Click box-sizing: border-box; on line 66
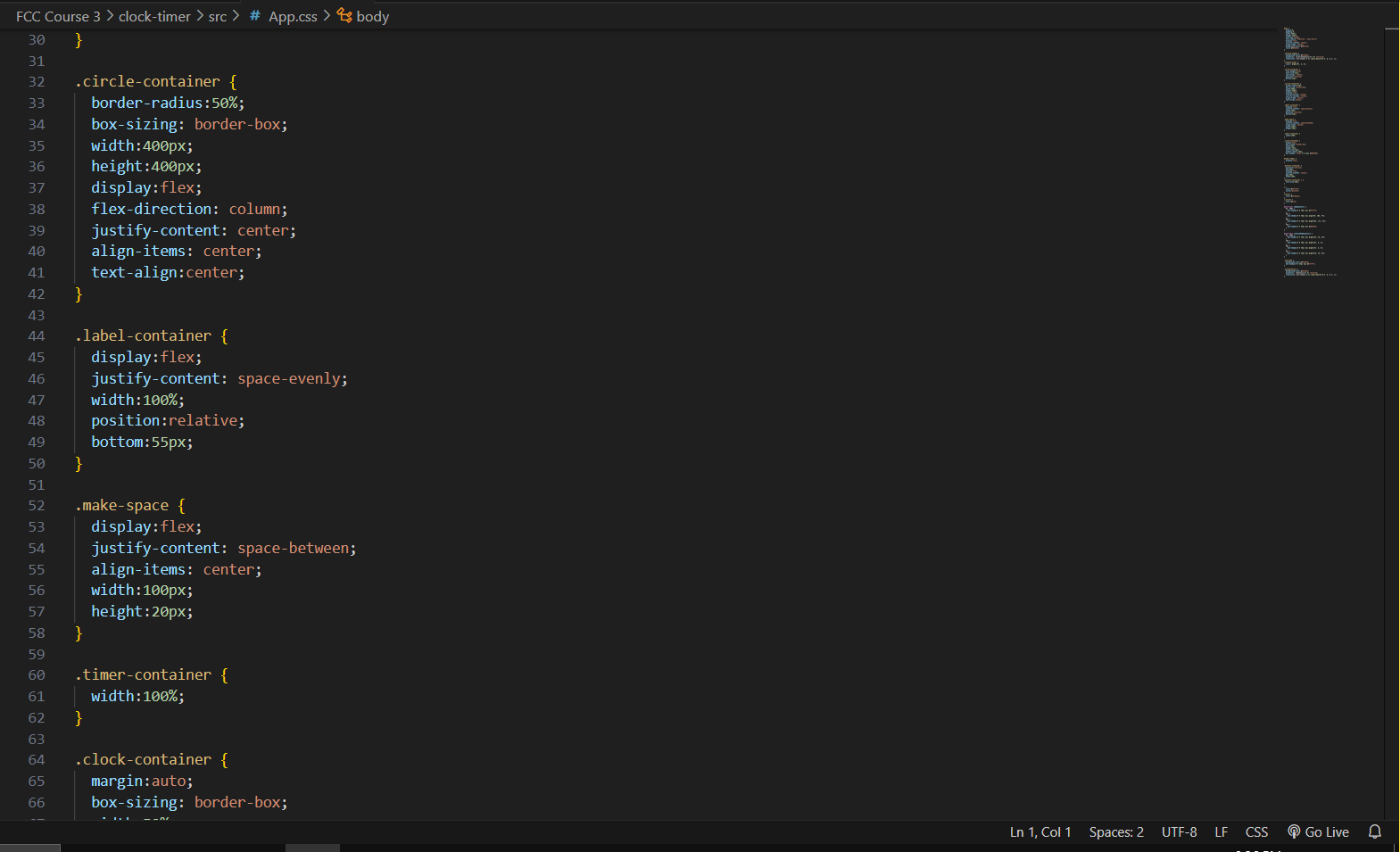 tap(189, 802)
